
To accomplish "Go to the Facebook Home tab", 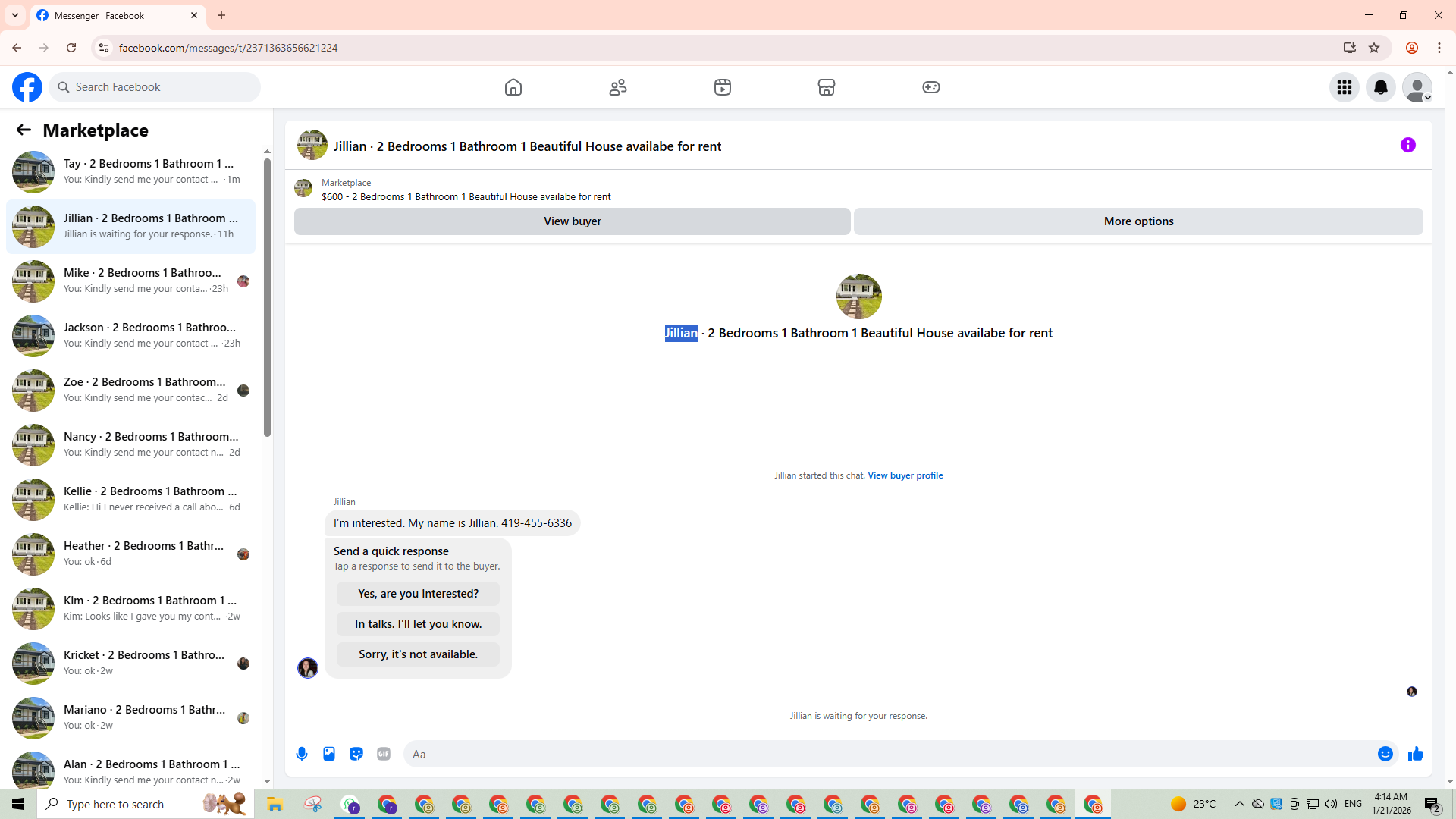I will pyautogui.click(x=513, y=87).
